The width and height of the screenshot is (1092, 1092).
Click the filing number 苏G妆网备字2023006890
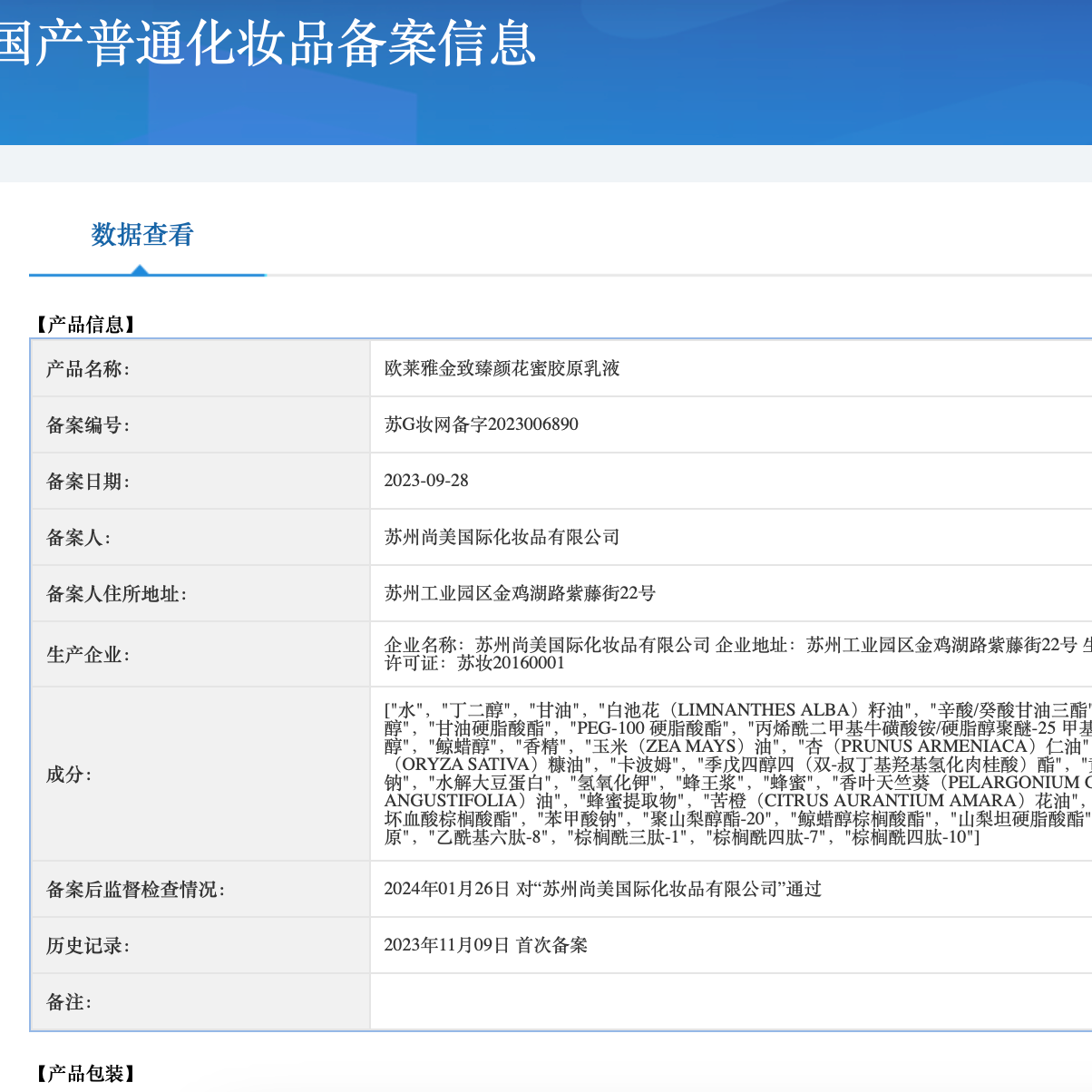[481, 424]
